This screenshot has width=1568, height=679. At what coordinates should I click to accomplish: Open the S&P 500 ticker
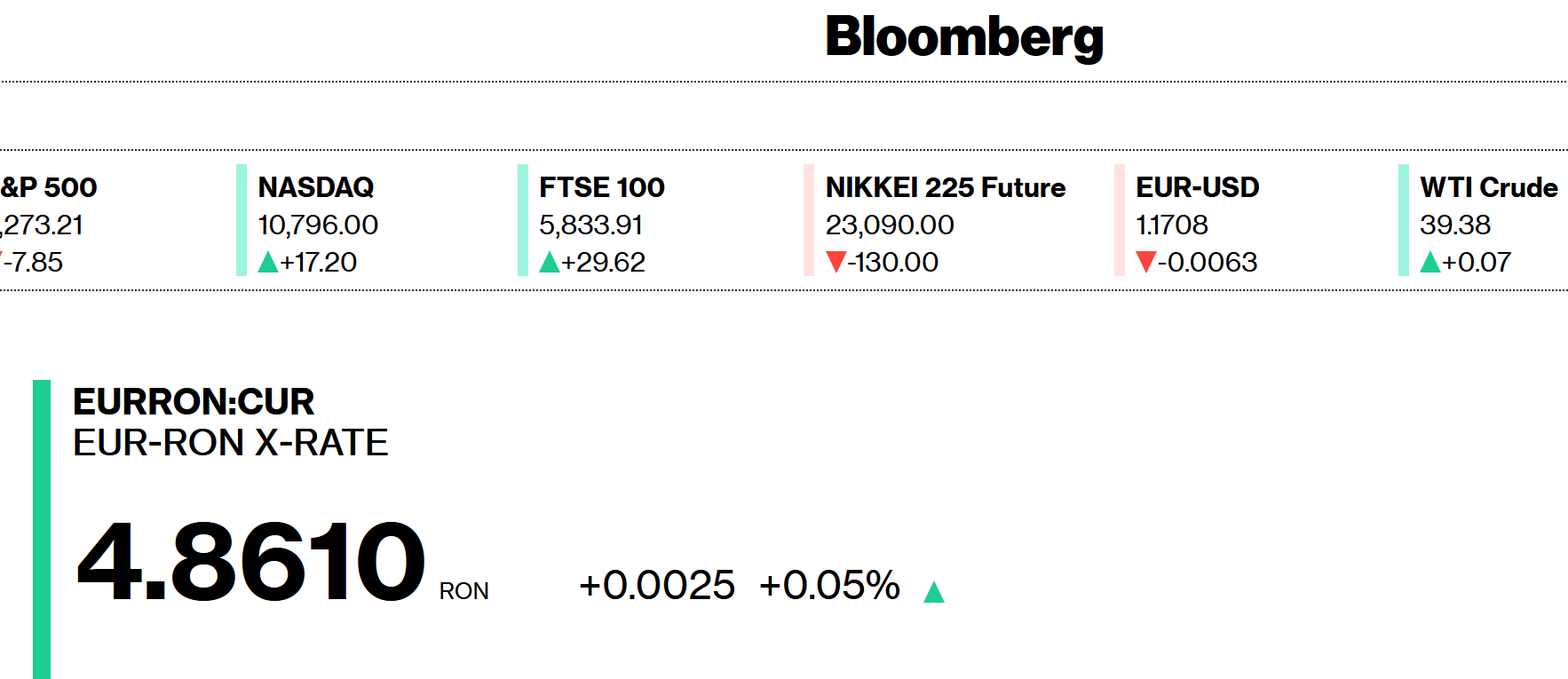[x=49, y=187]
